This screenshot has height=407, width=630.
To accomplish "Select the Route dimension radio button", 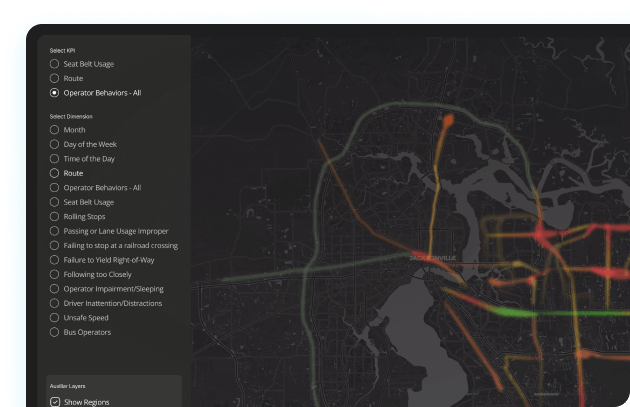I will (55, 173).
